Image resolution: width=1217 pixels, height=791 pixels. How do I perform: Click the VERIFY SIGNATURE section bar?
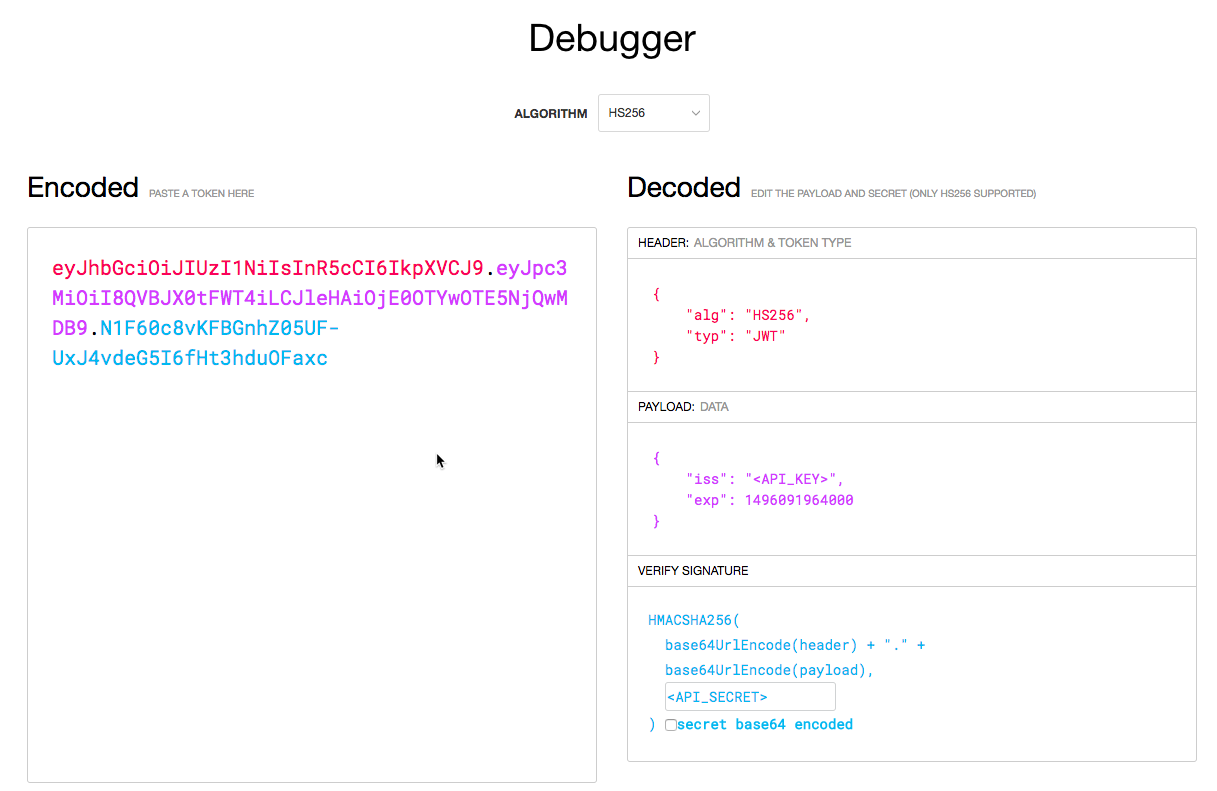tap(911, 570)
